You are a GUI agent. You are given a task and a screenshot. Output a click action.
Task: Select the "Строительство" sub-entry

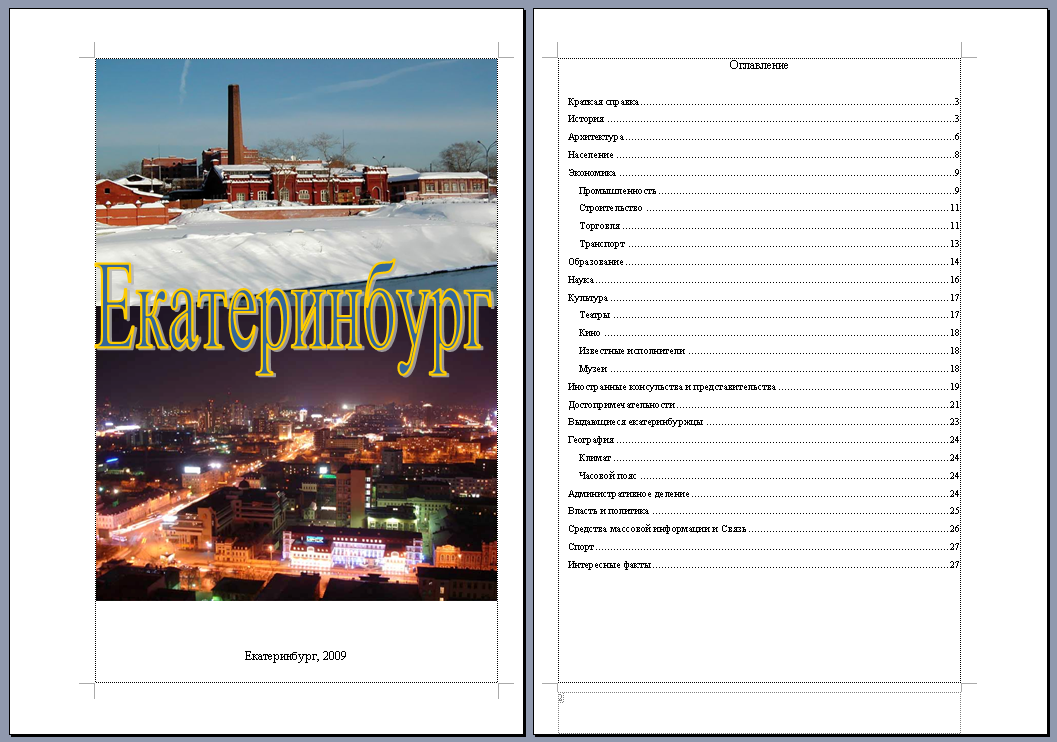[768, 208]
